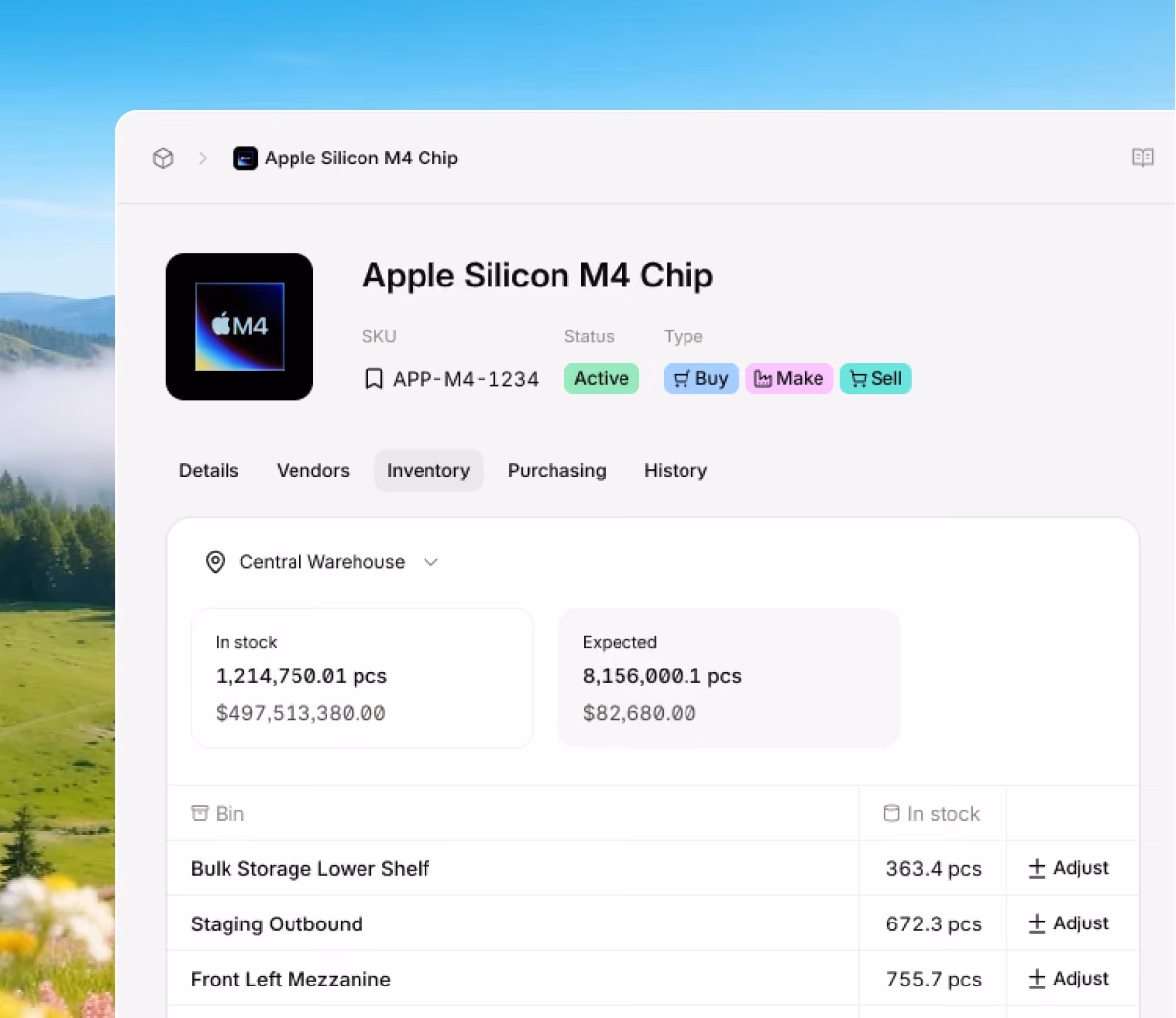Click the SKU bookmark icon
1176x1018 pixels.
tap(373, 379)
